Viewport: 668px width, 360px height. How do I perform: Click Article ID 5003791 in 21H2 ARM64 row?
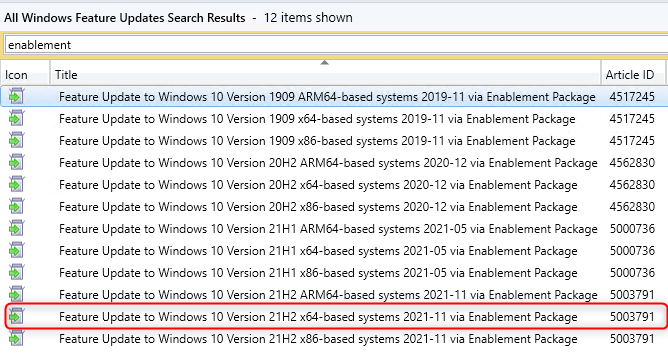tap(632, 295)
